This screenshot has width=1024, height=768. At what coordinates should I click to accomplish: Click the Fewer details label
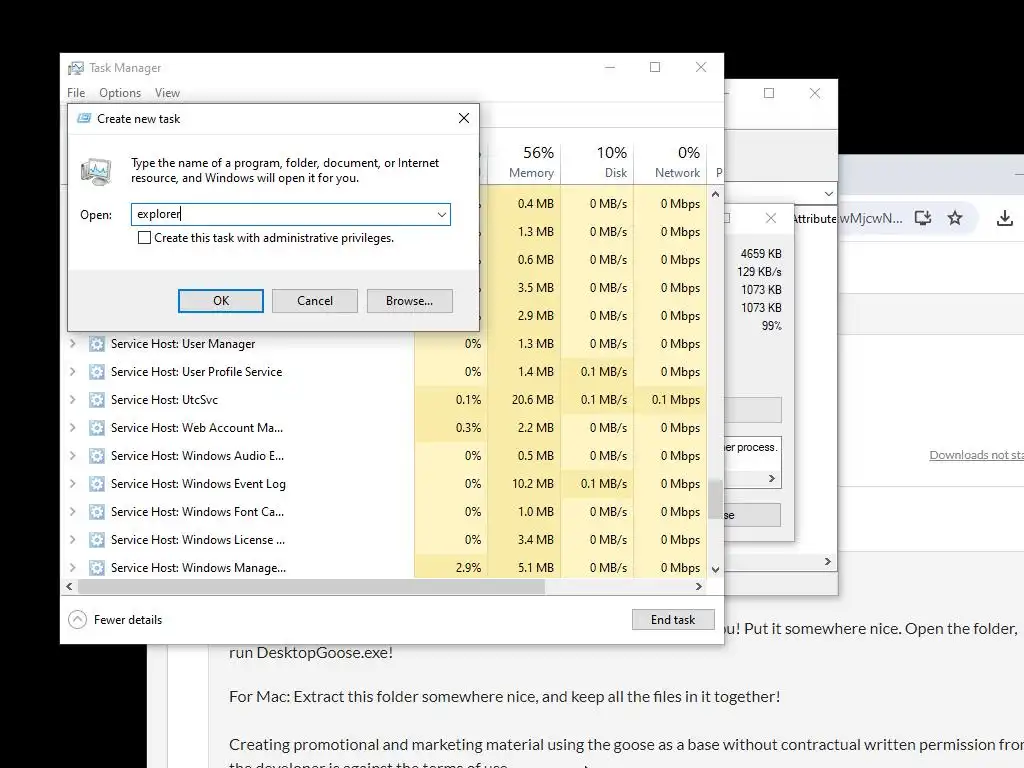pos(128,620)
